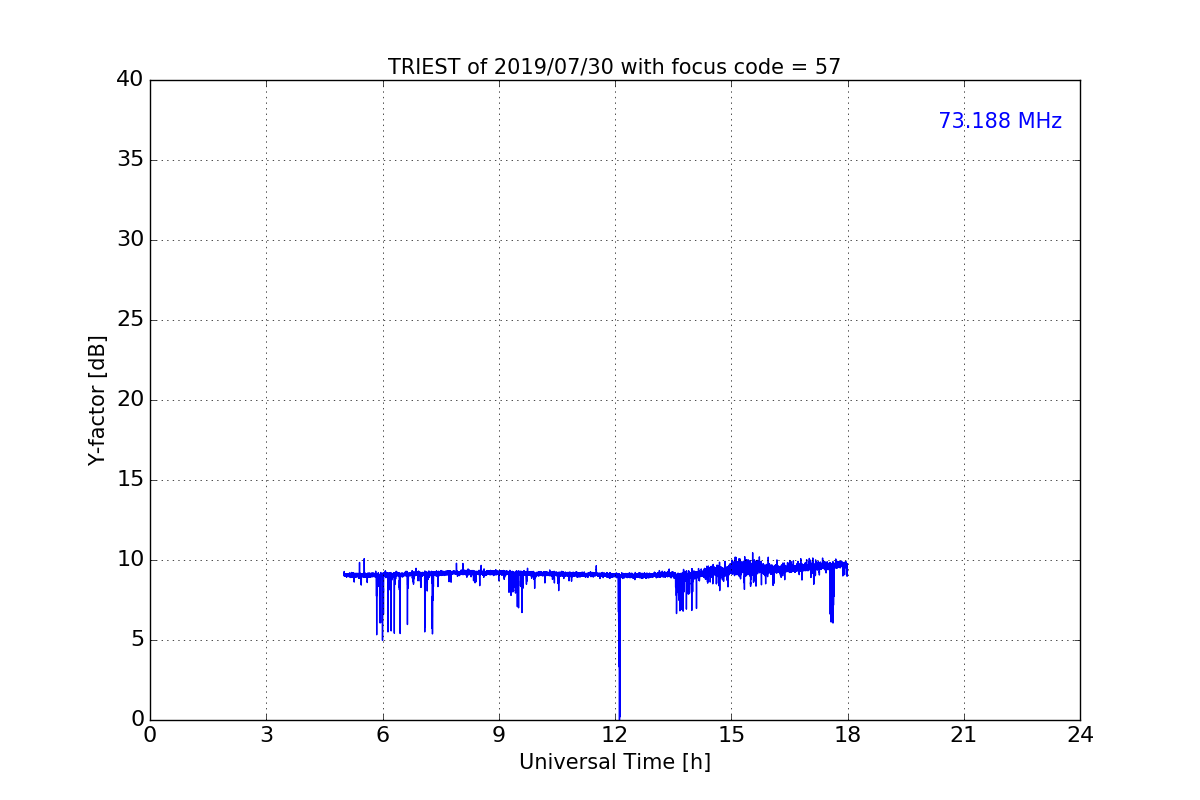This screenshot has width=1200, height=800.
Task: Click the y-axis tick label '40'
Action: 130,79
